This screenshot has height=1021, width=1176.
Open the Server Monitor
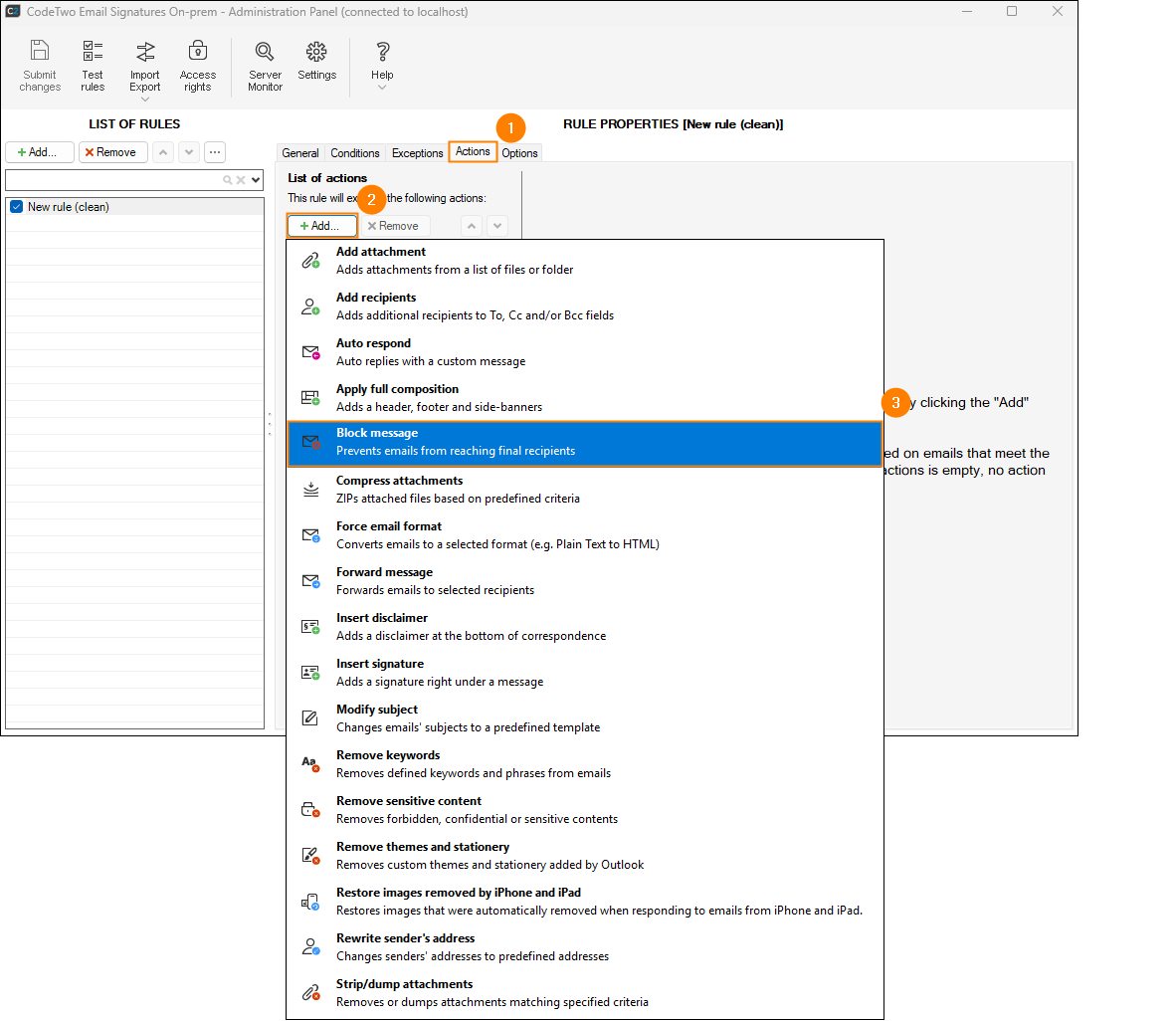pos(265,64)
